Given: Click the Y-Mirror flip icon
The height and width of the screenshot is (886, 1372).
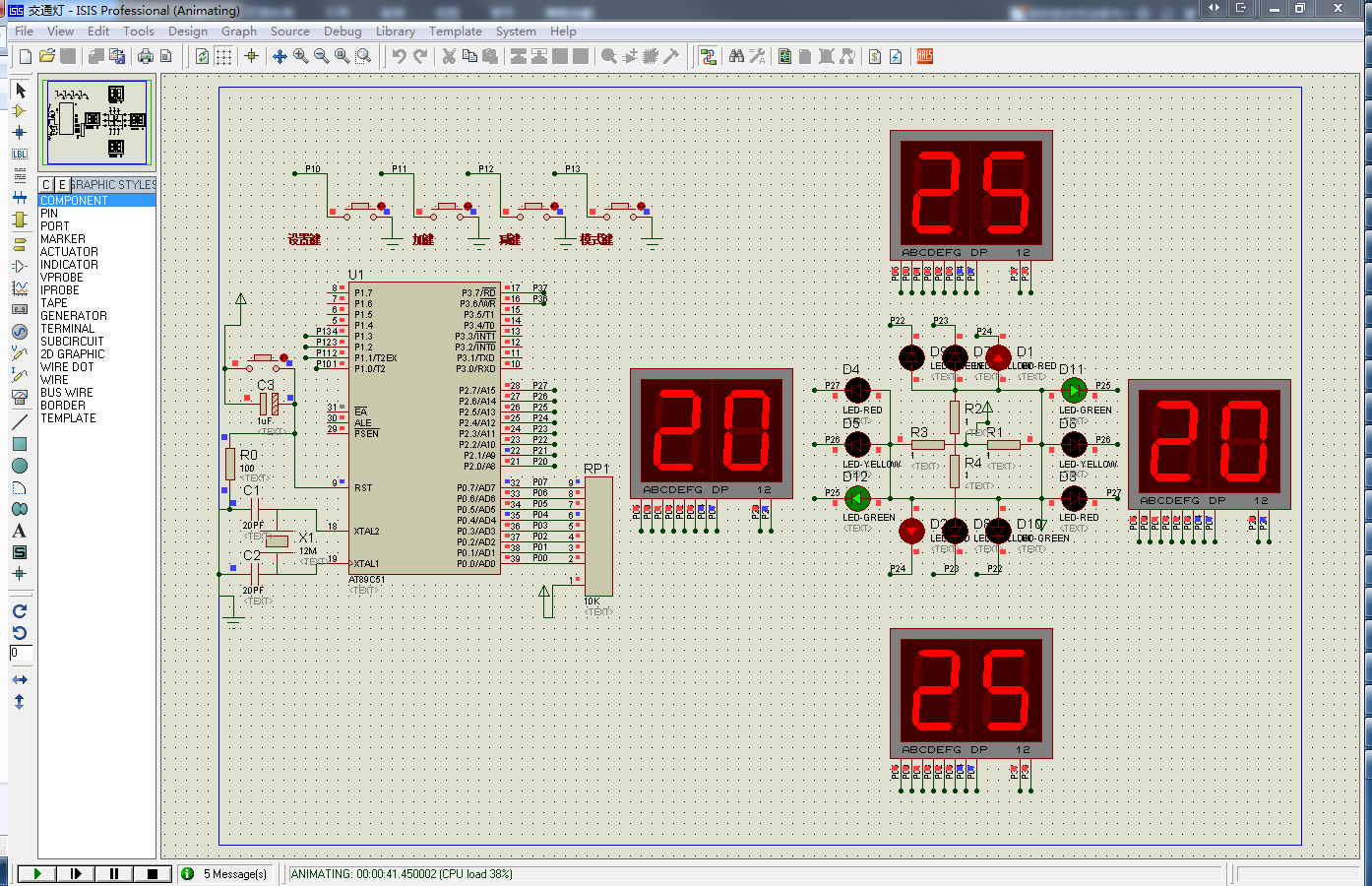Looking at the screenshot, I should (20, 702).
